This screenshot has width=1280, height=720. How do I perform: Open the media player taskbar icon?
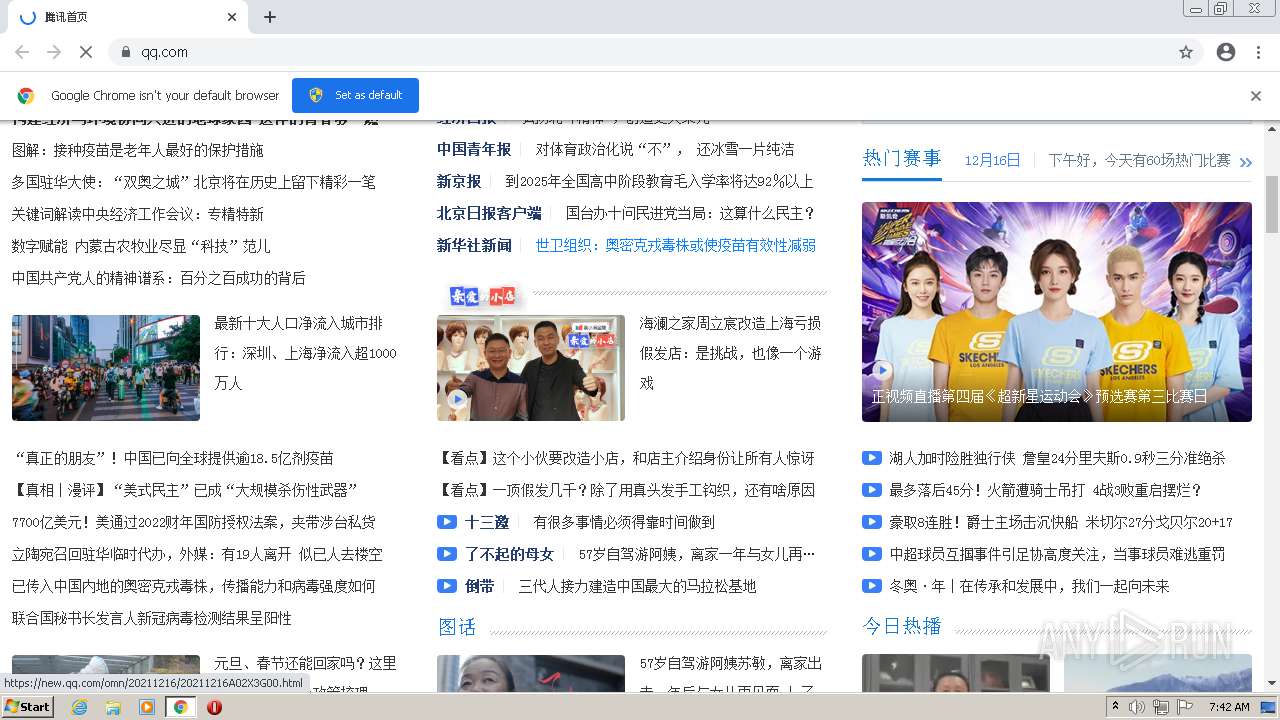pyautogui.click(x=147, y=707)
